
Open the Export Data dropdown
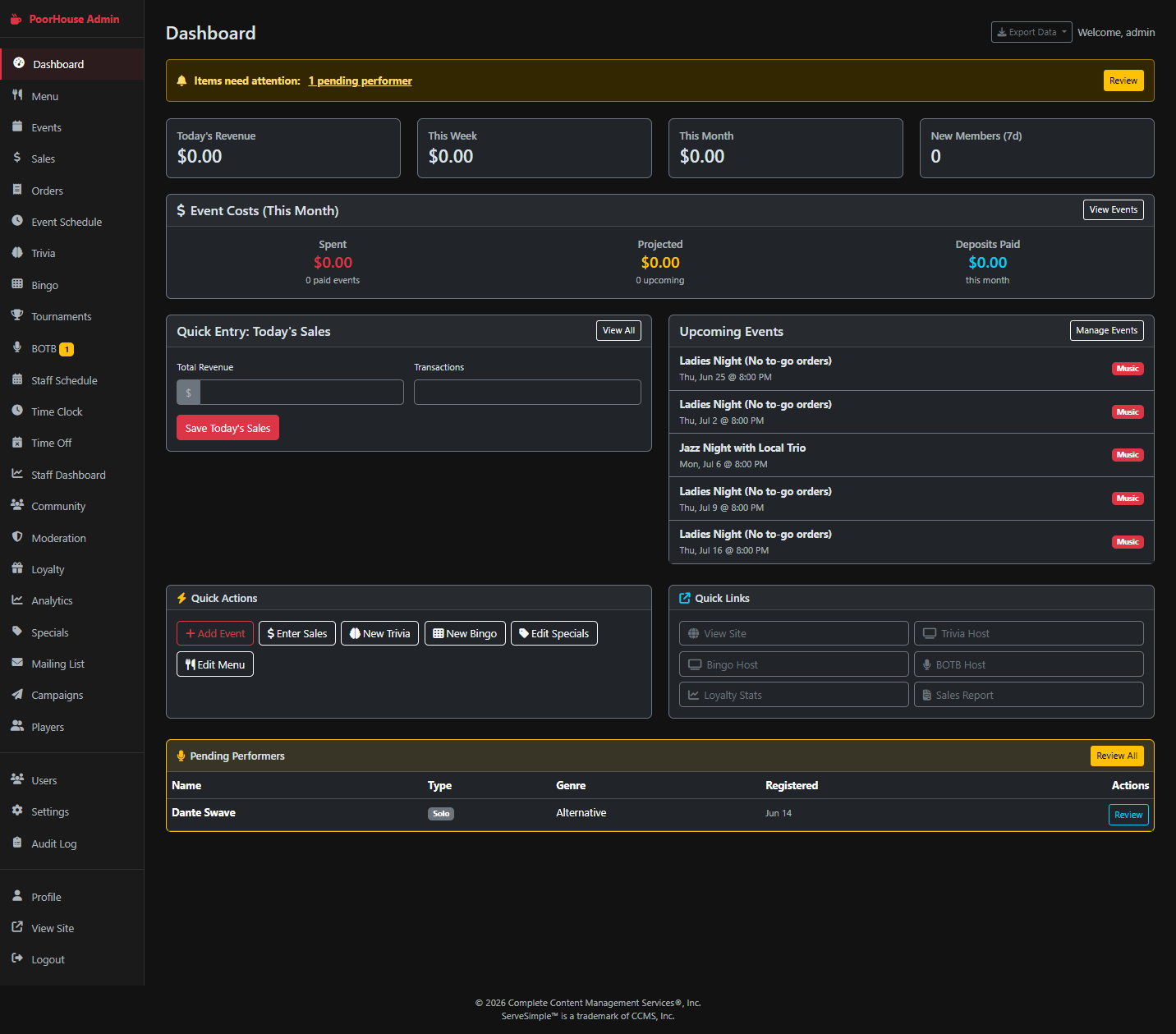pyautogui.click(x=1031, y=32)
